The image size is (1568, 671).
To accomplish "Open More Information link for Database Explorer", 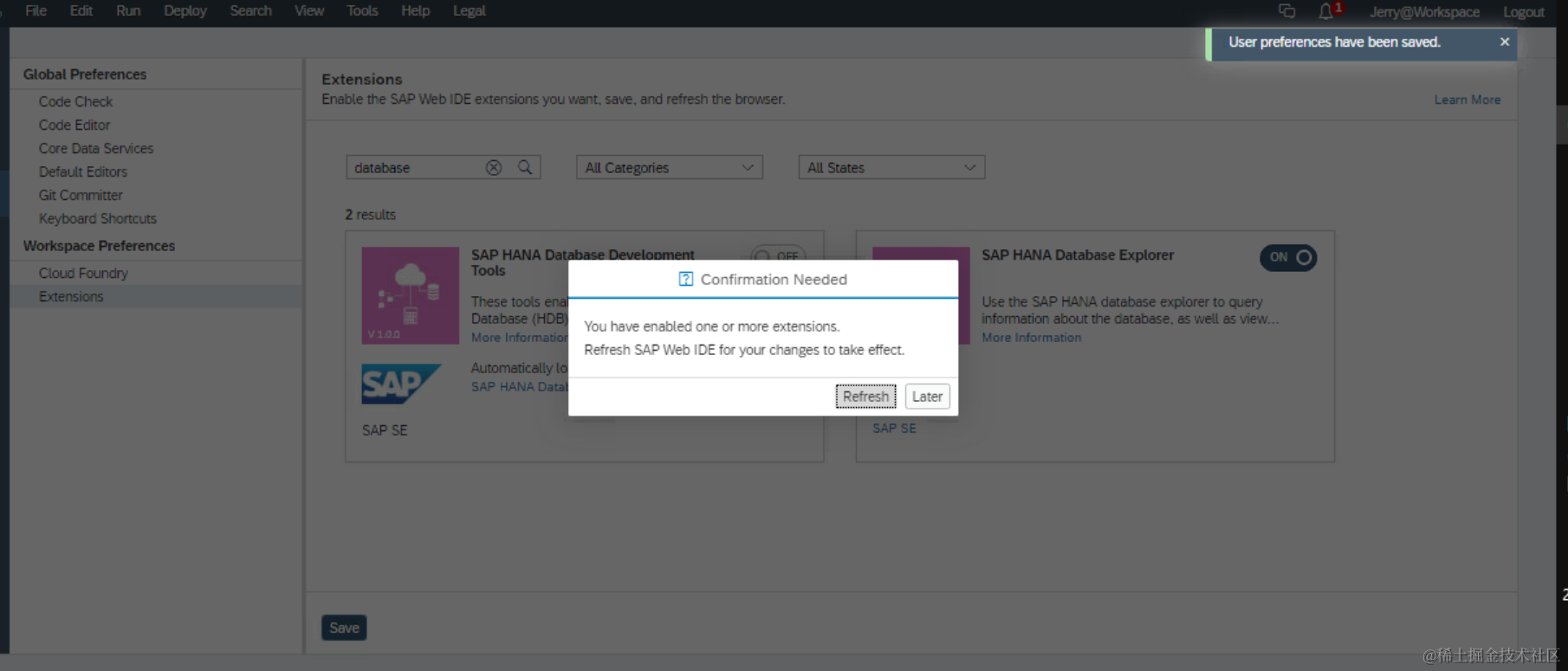I will pyautogui.click(x=1032, y=338).
